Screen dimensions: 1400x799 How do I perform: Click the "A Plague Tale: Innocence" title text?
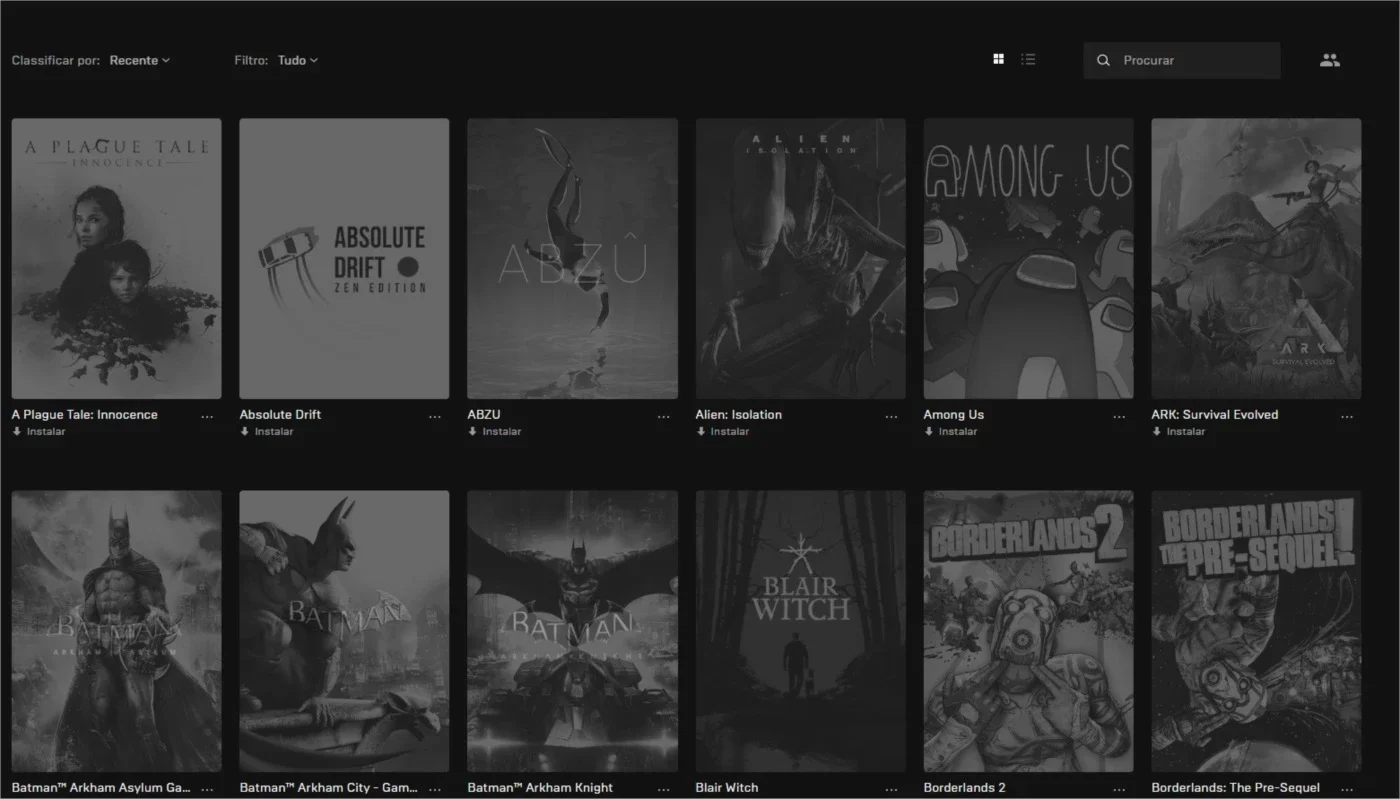coord(85,415)
